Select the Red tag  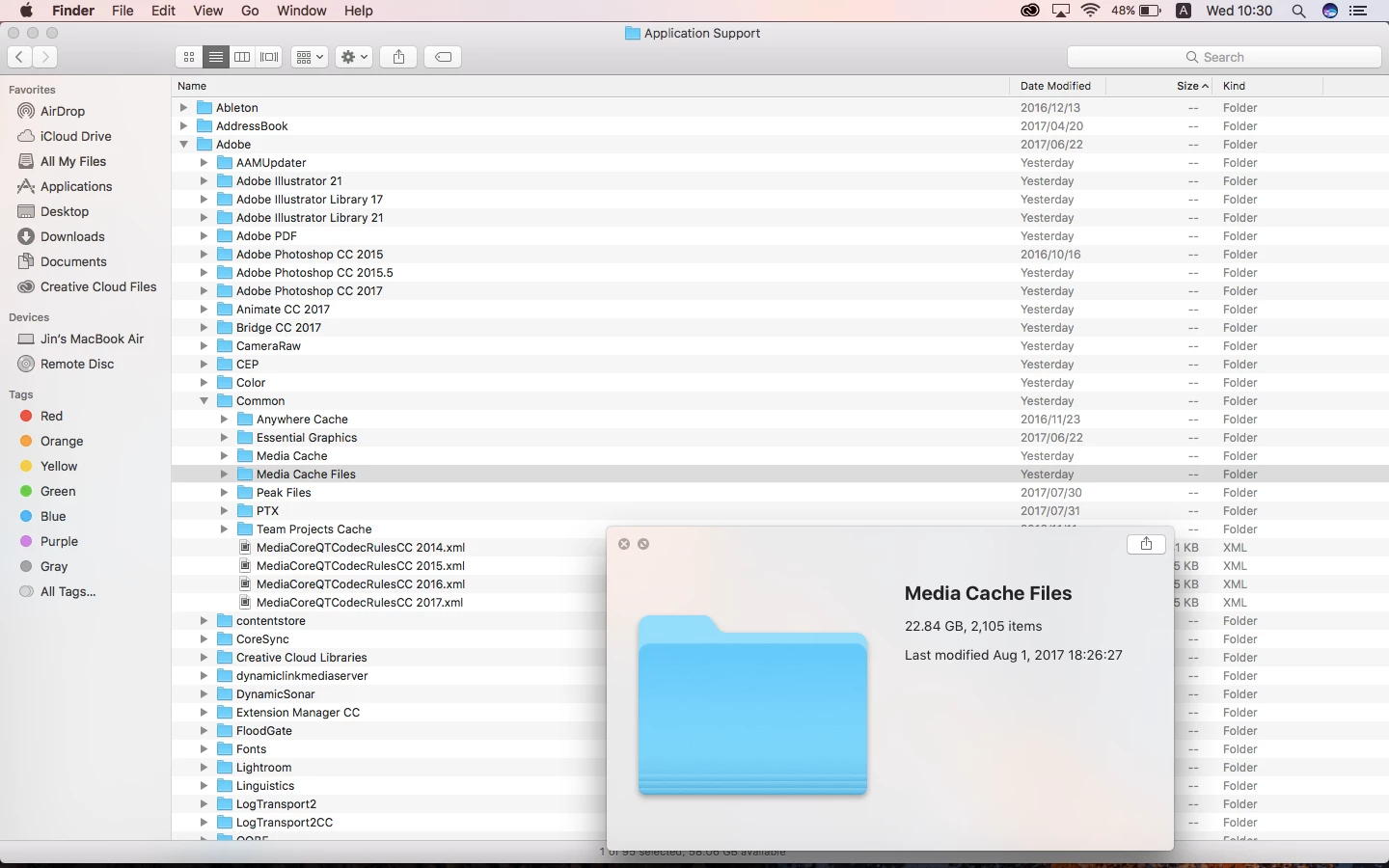51,416
